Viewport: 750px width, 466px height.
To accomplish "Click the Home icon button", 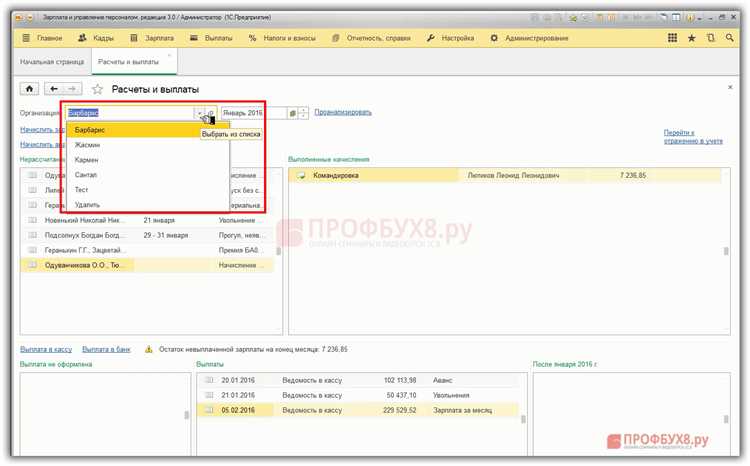I will point(29,89).
